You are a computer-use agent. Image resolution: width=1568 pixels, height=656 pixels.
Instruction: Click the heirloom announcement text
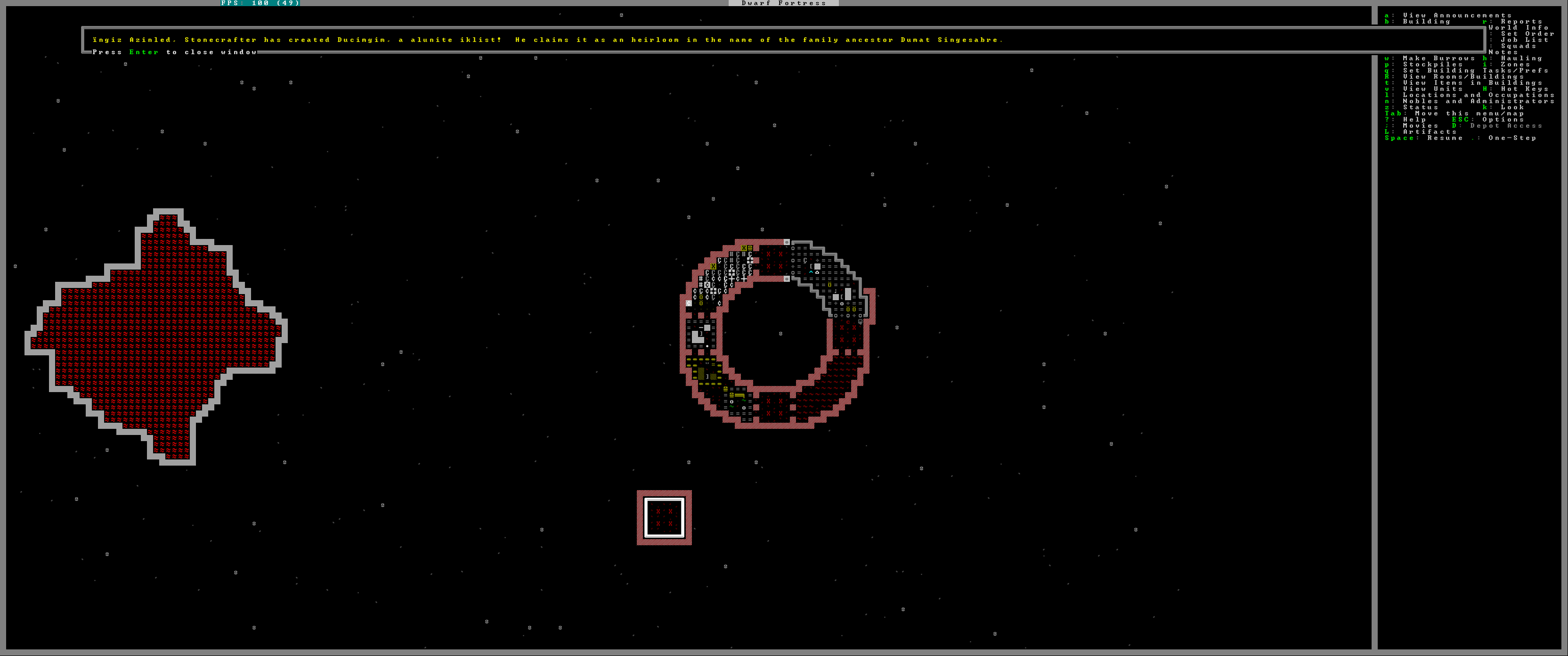547,40
